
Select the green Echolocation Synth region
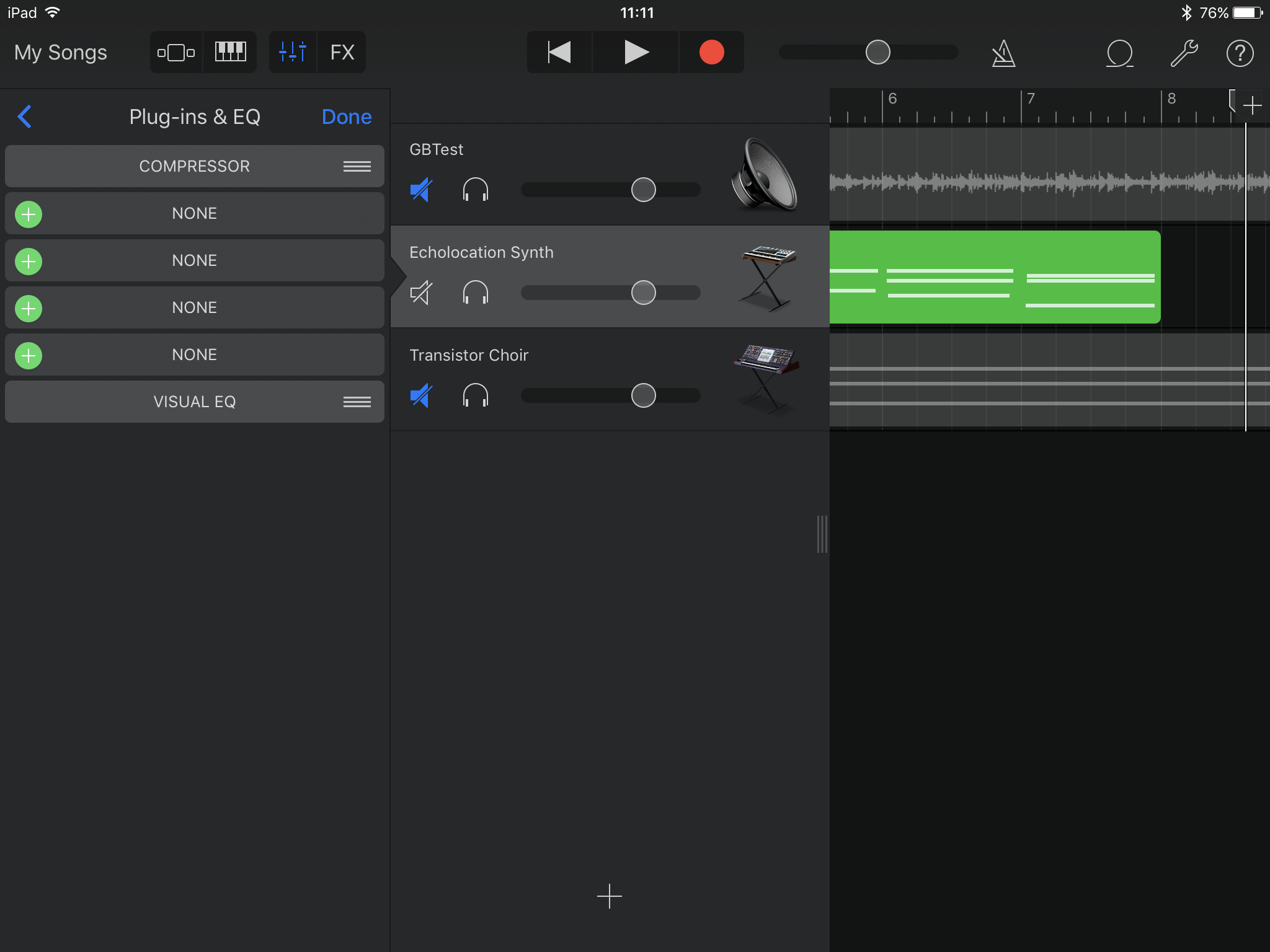coord(995,277)
